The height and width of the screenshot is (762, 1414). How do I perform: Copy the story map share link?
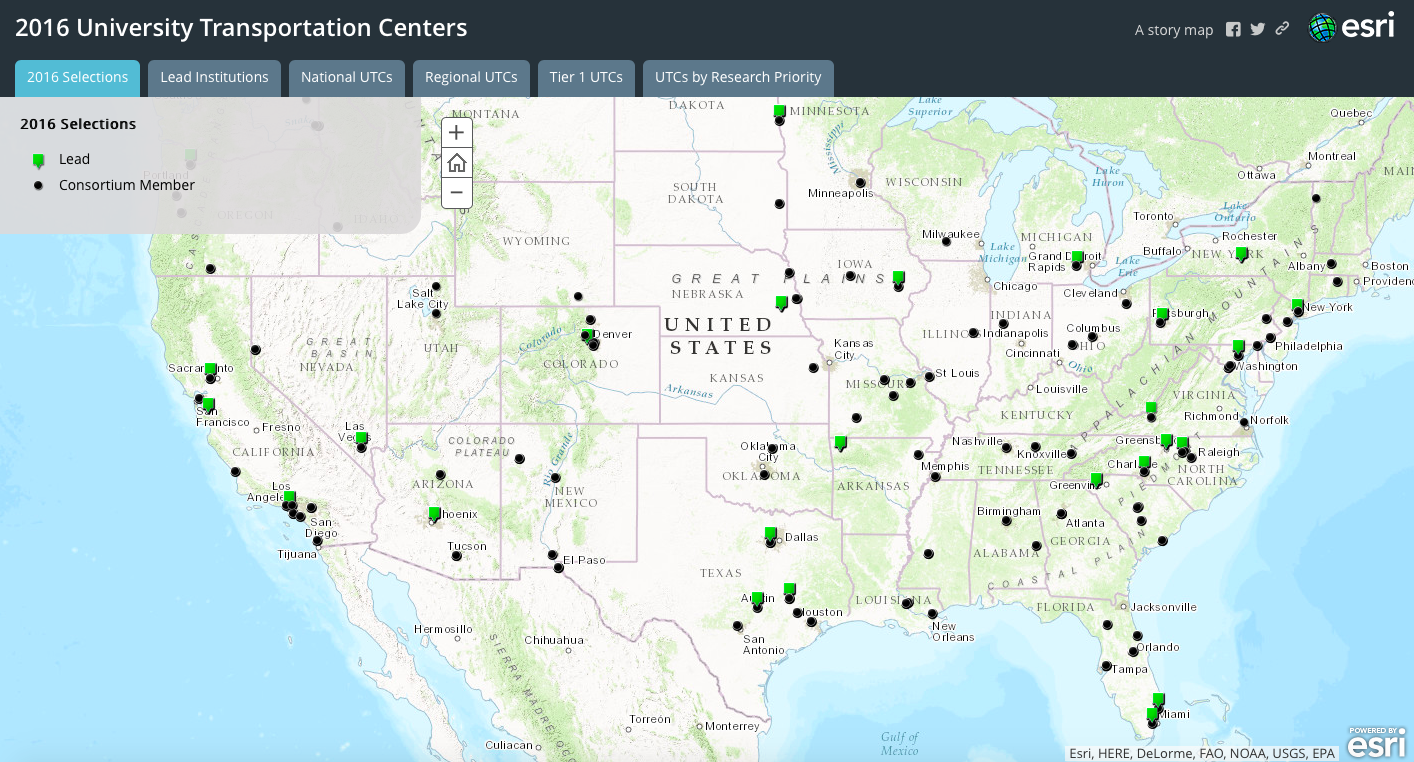[x=1282, y=29]
